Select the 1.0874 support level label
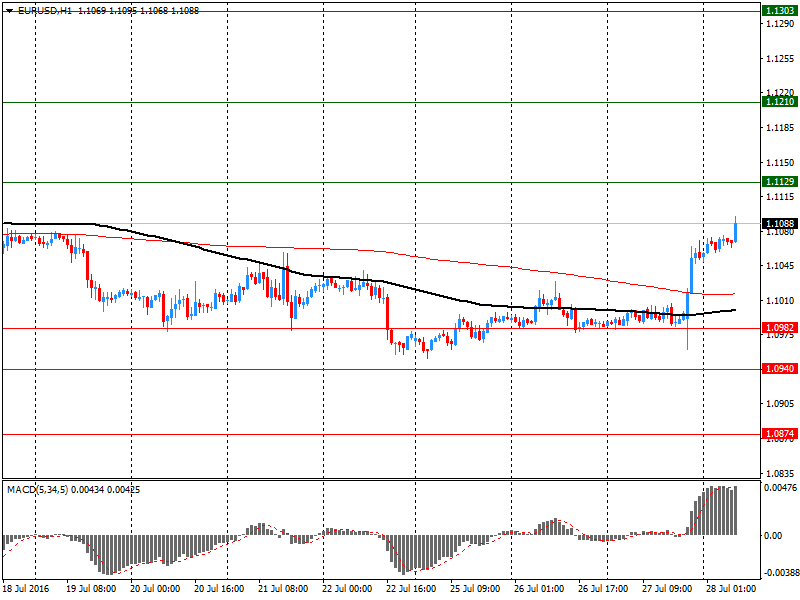Image resolution: width=800 pixels, height=600 pixels. [x=780, y=434]
